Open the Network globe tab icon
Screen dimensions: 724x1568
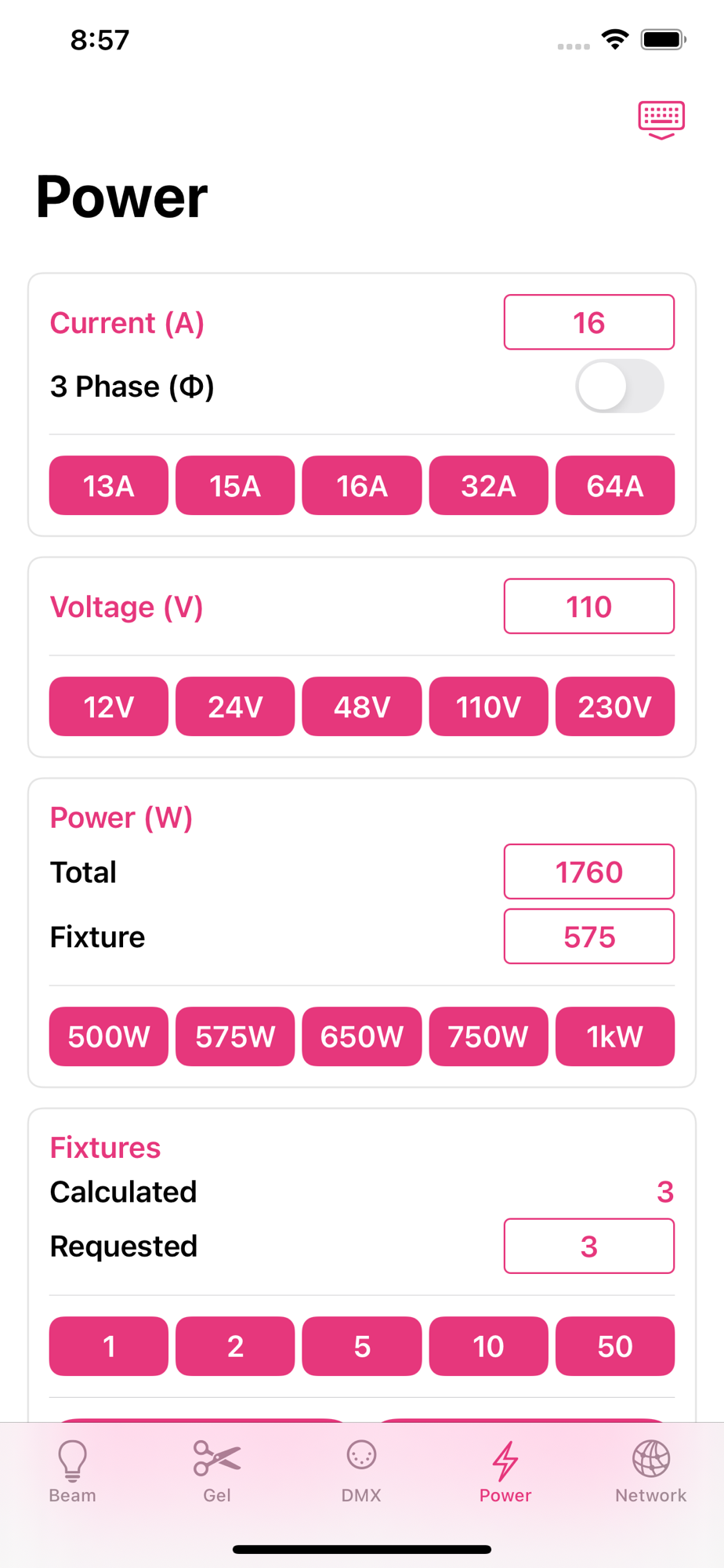tap(650, 1458)
